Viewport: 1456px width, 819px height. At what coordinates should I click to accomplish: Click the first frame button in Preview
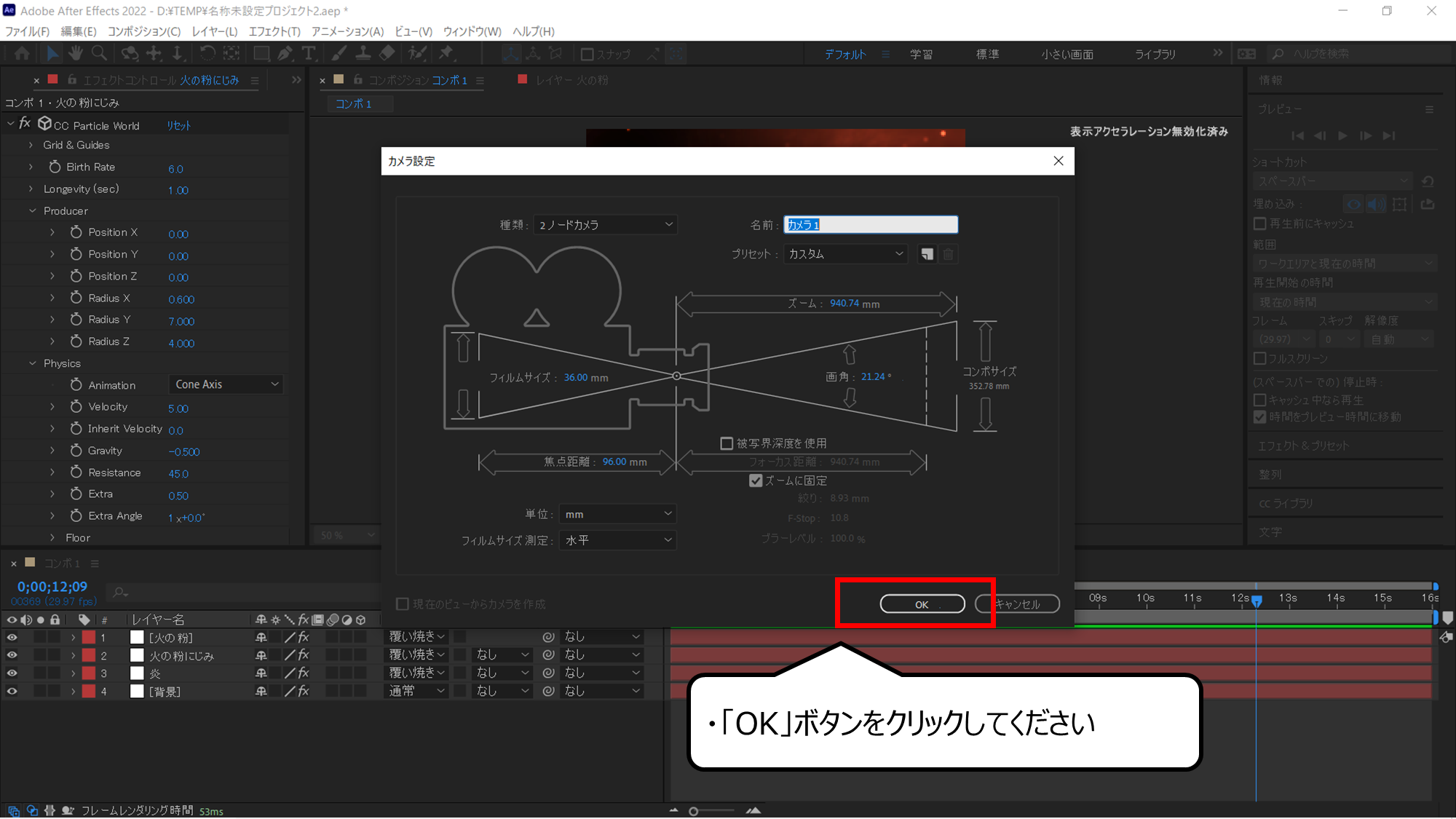[x=1297, y=135]
